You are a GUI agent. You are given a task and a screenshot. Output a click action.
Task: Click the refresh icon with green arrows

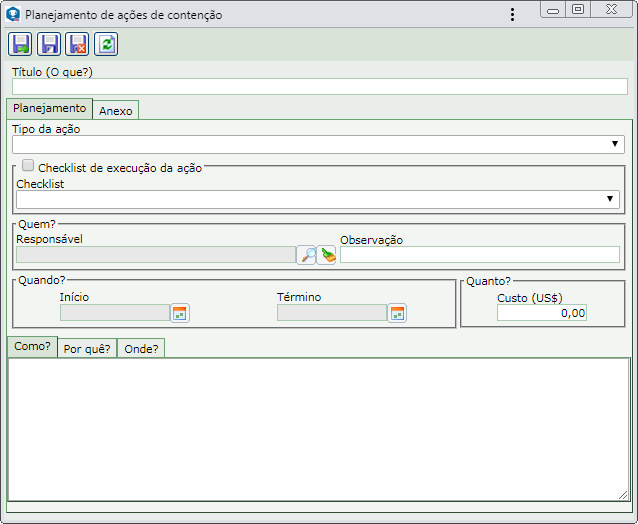tap(106, 44)
